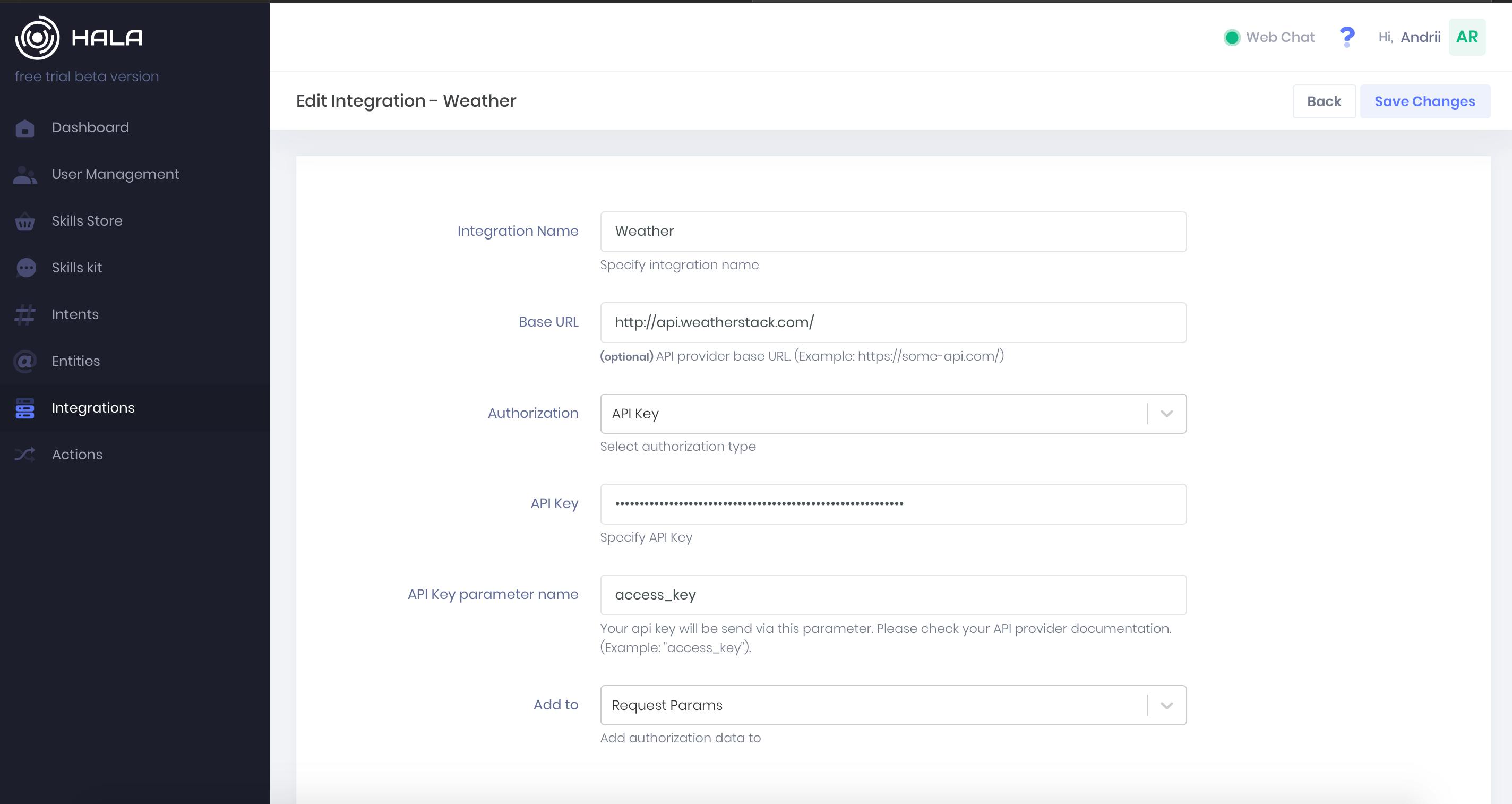Click the Add to label
Screen dimensions: 1512x804
556,705
